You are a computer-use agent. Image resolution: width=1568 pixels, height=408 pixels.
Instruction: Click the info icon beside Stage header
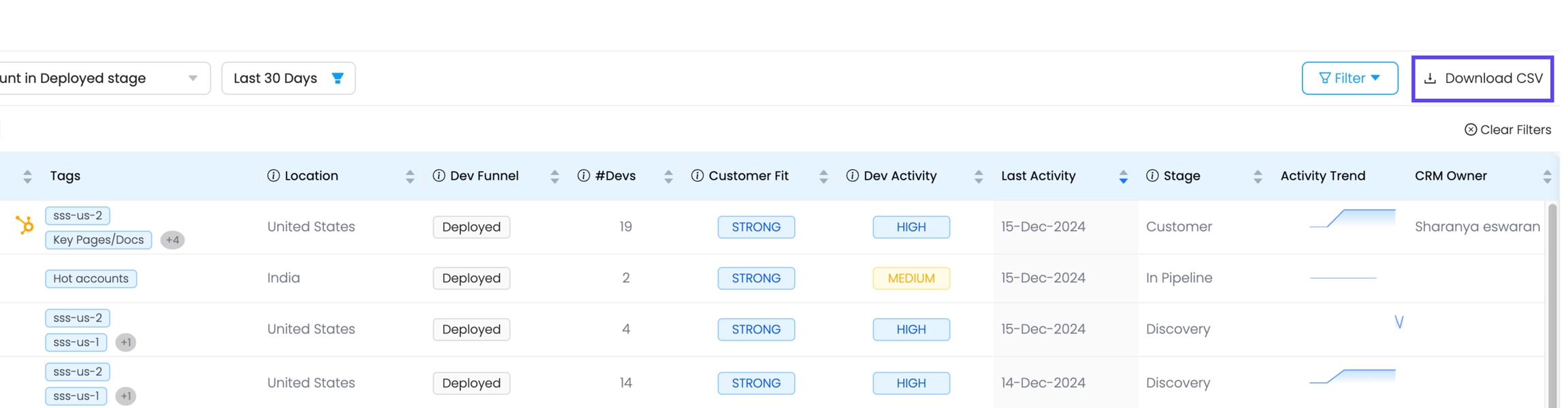point(1152,176)
